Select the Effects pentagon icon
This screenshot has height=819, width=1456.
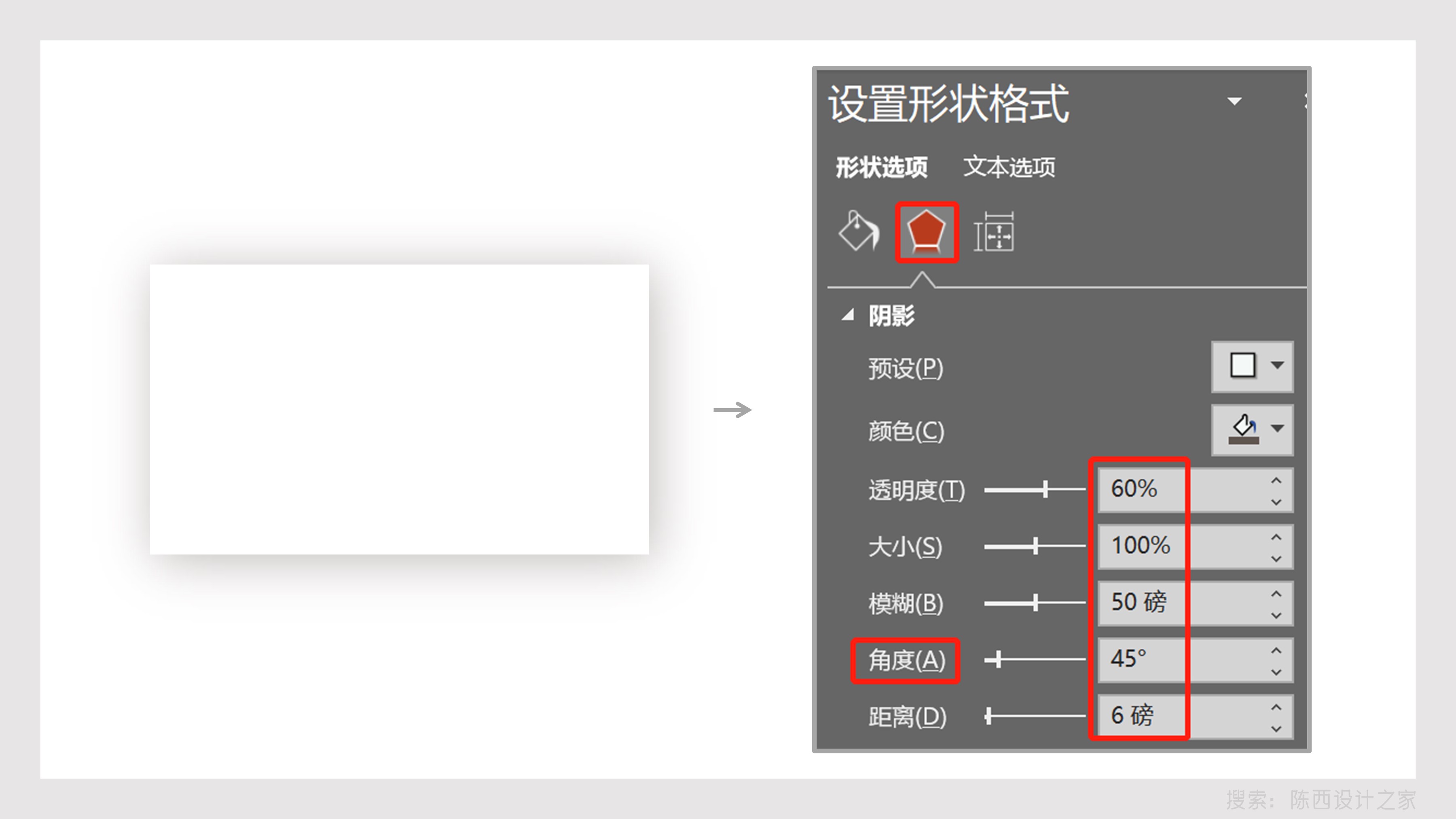tap(927, 232)
